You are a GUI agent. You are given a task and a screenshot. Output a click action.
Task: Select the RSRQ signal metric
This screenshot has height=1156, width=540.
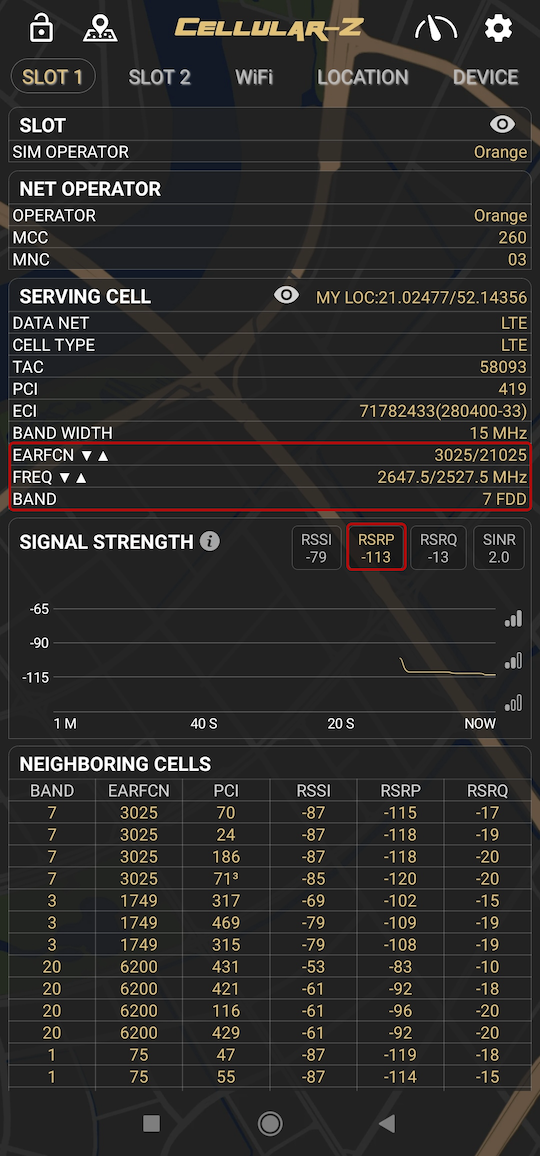(x=438, y=548)
